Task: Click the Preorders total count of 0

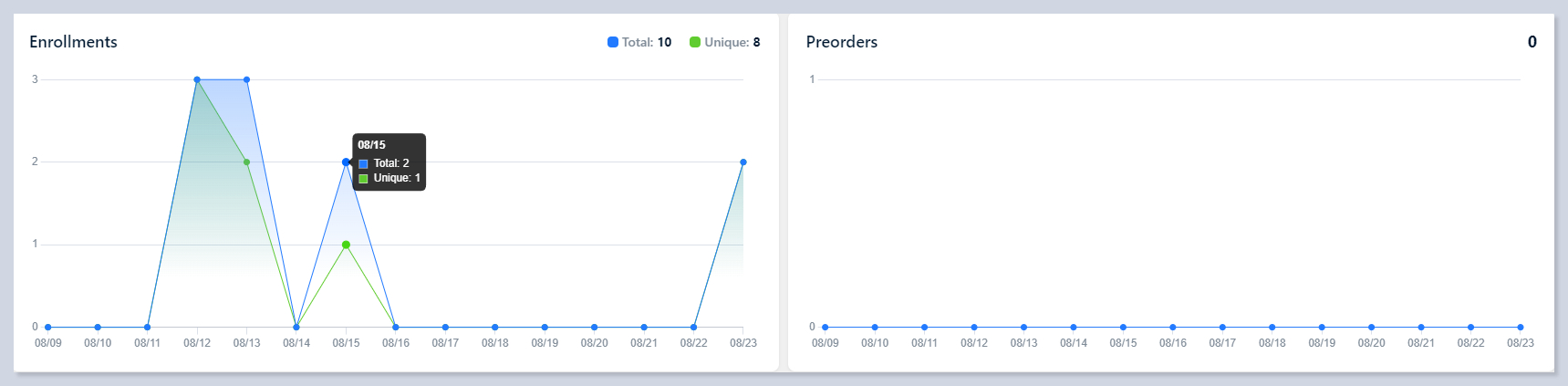Action: tap(1532, 42)
